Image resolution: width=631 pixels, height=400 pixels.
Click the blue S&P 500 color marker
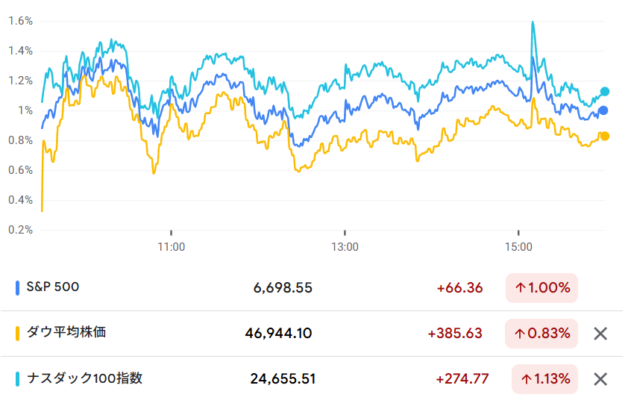(x=18, y=288)
